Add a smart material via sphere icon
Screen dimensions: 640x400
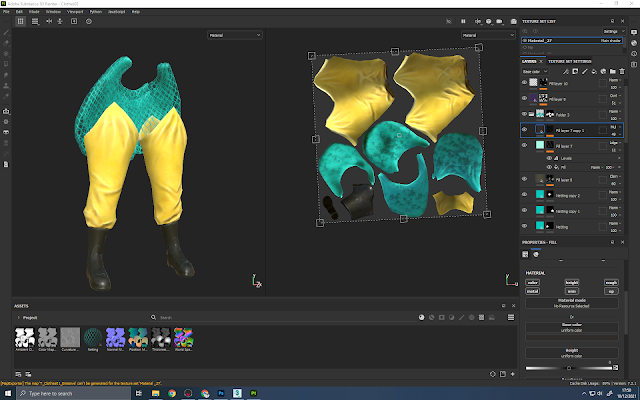[x=603, y=71]
